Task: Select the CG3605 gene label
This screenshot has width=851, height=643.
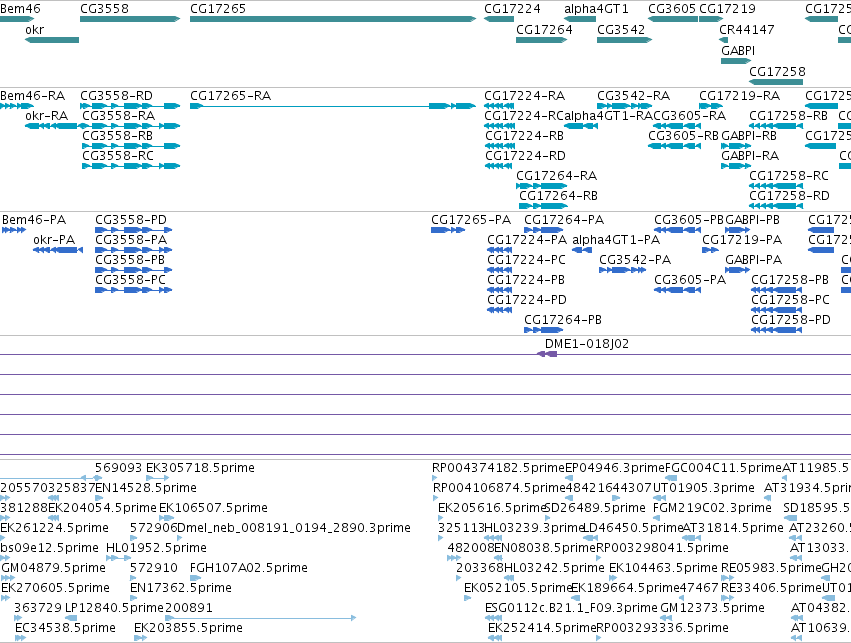Action: click(672, 9)
